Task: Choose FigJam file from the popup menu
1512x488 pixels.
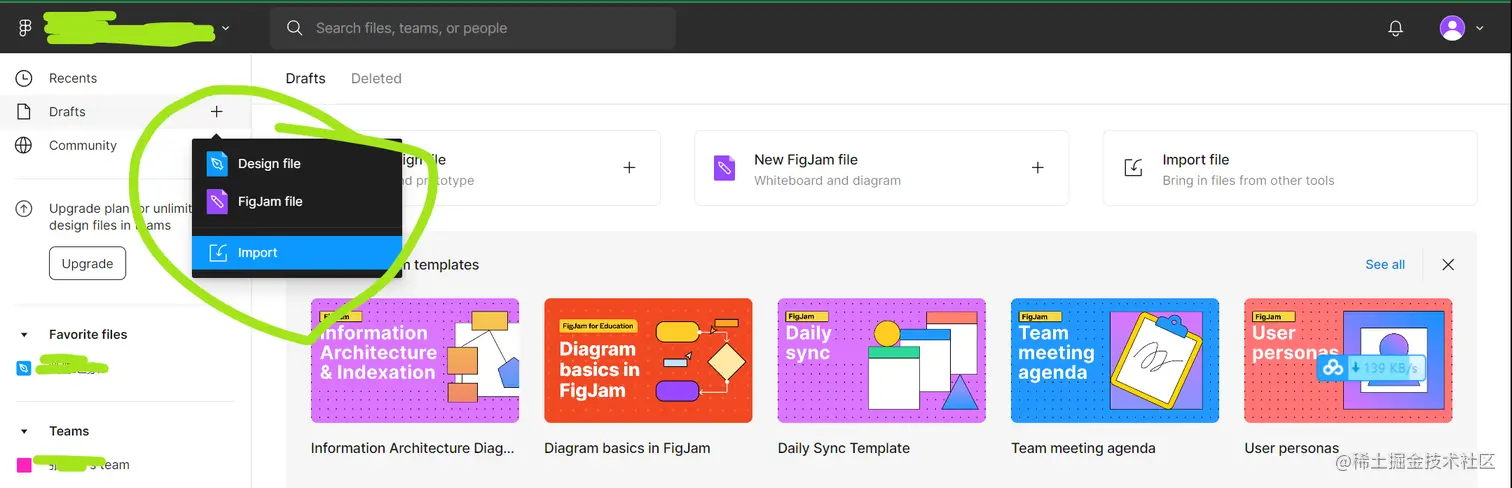Action: [297, 201]
